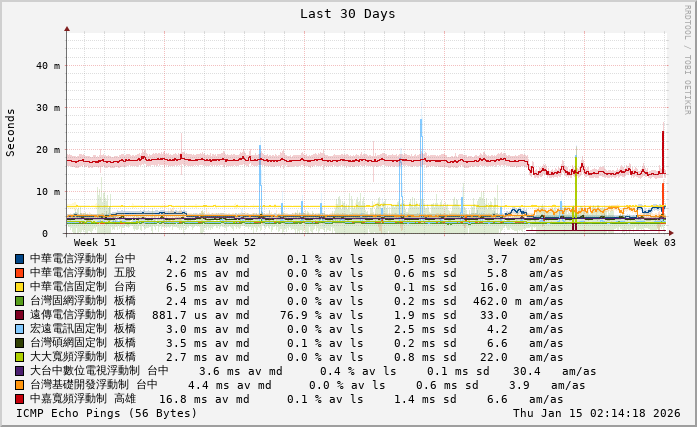Screen dimensions: 697x427
Task: Click the blue swatch for 中華電信浮動制 台中
Action: tap(19, 259)
